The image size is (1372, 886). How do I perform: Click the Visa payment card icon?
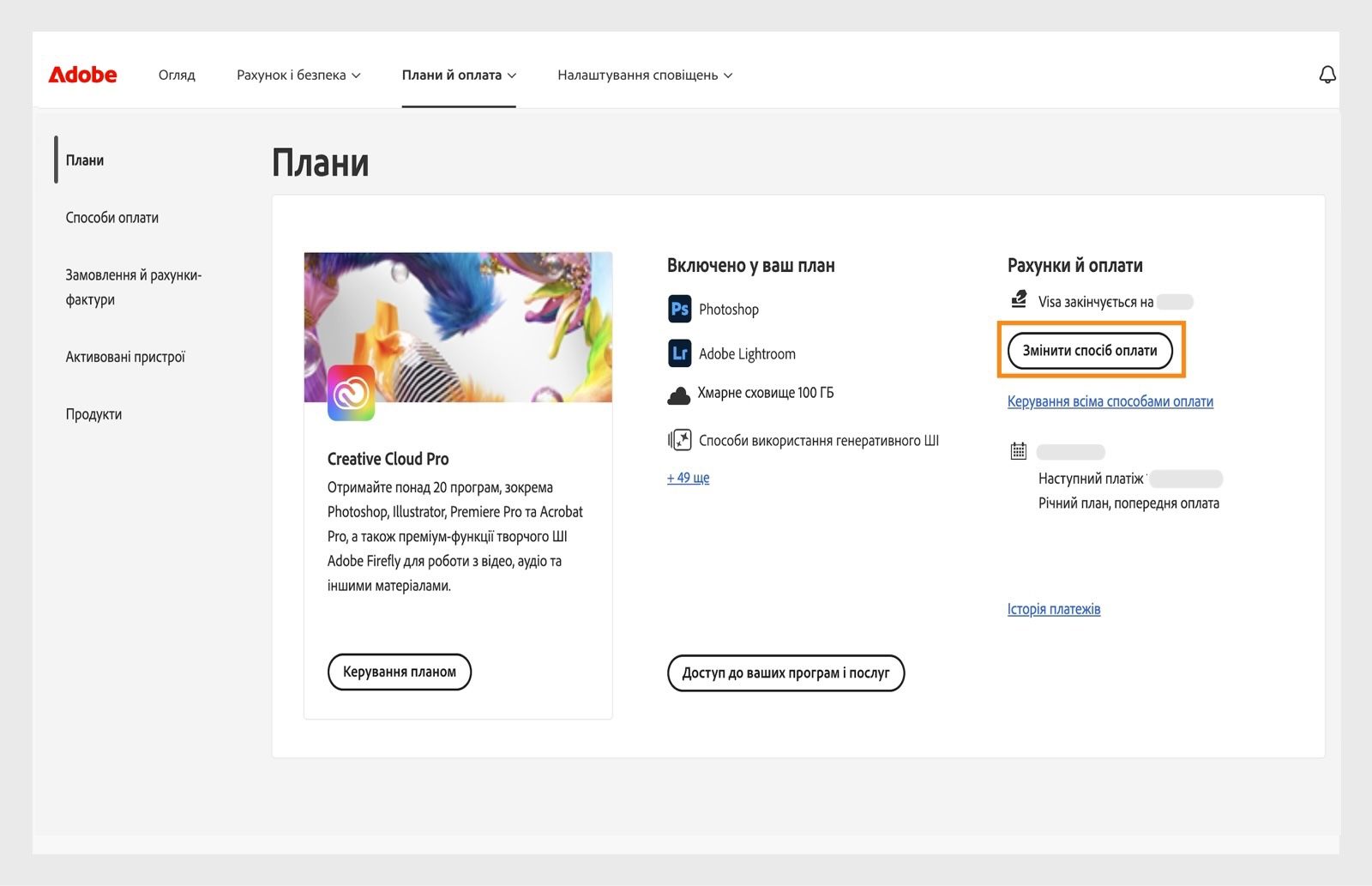pyautogui.click(x=1019, y=299)
